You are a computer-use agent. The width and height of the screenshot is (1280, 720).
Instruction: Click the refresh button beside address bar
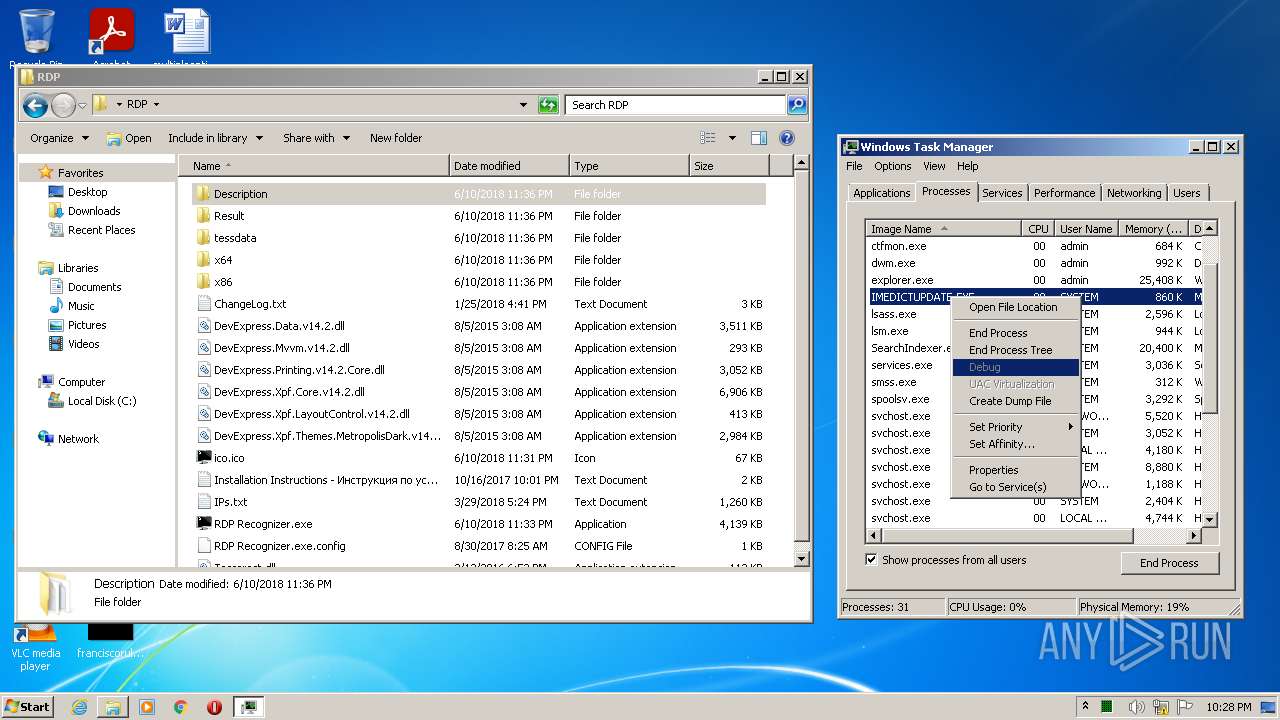point(548,104)
